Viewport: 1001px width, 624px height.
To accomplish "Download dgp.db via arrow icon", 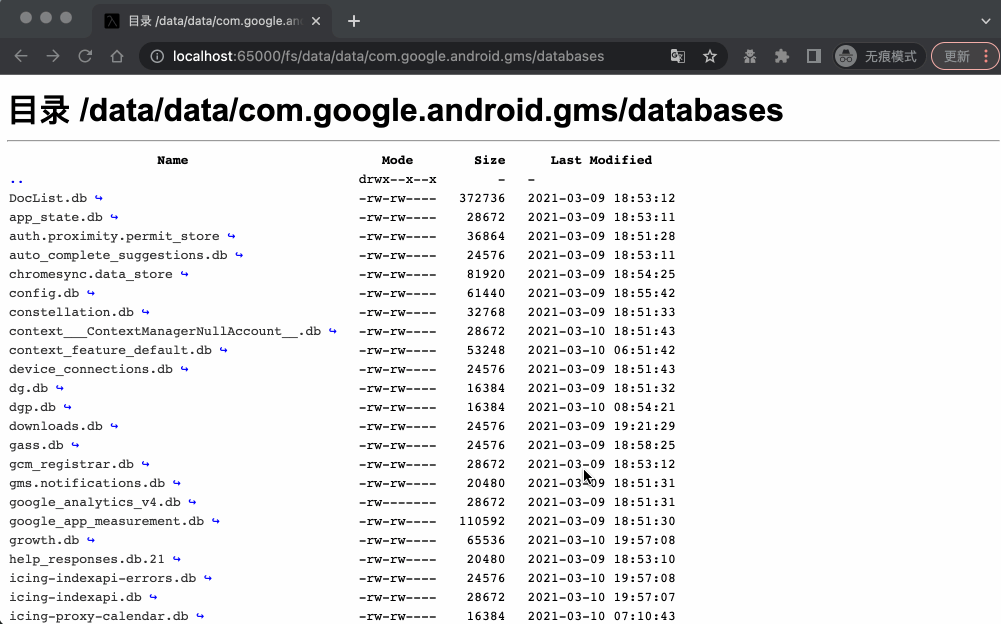I will point(68,407).
